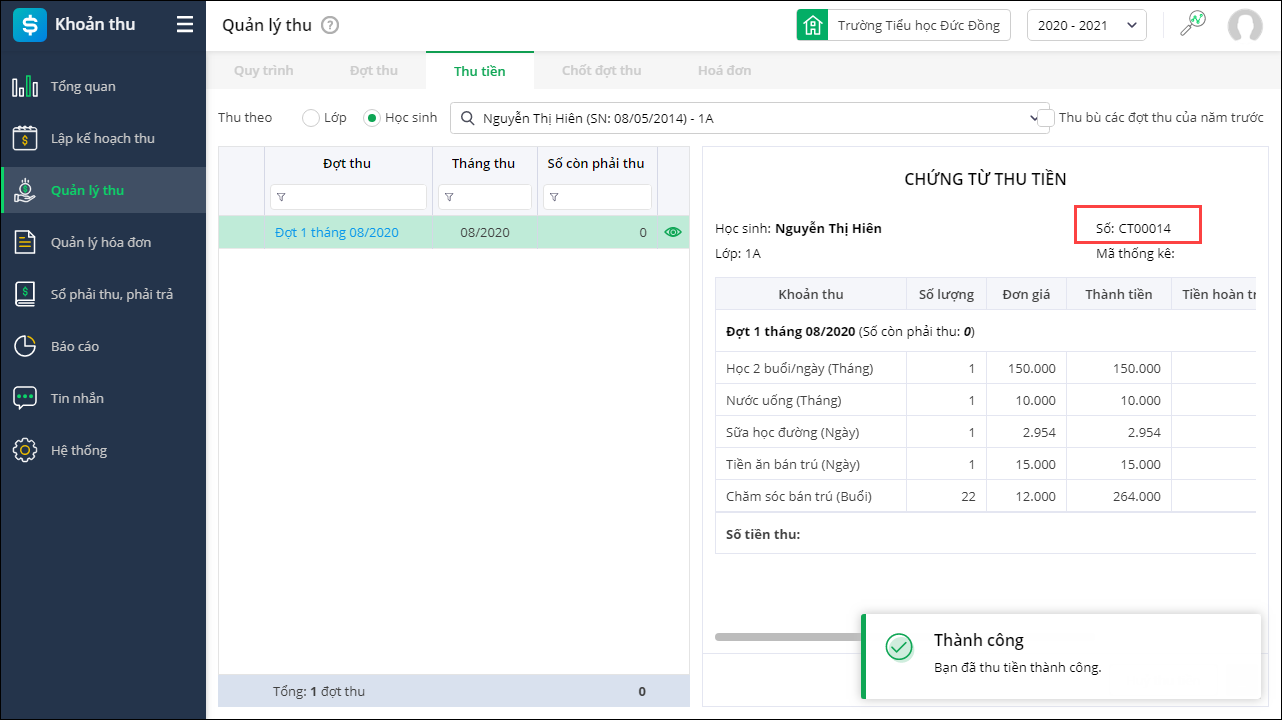Open Hệ thống gear icon
Viewport: 1282px width, 720px height.
(25, 451)
